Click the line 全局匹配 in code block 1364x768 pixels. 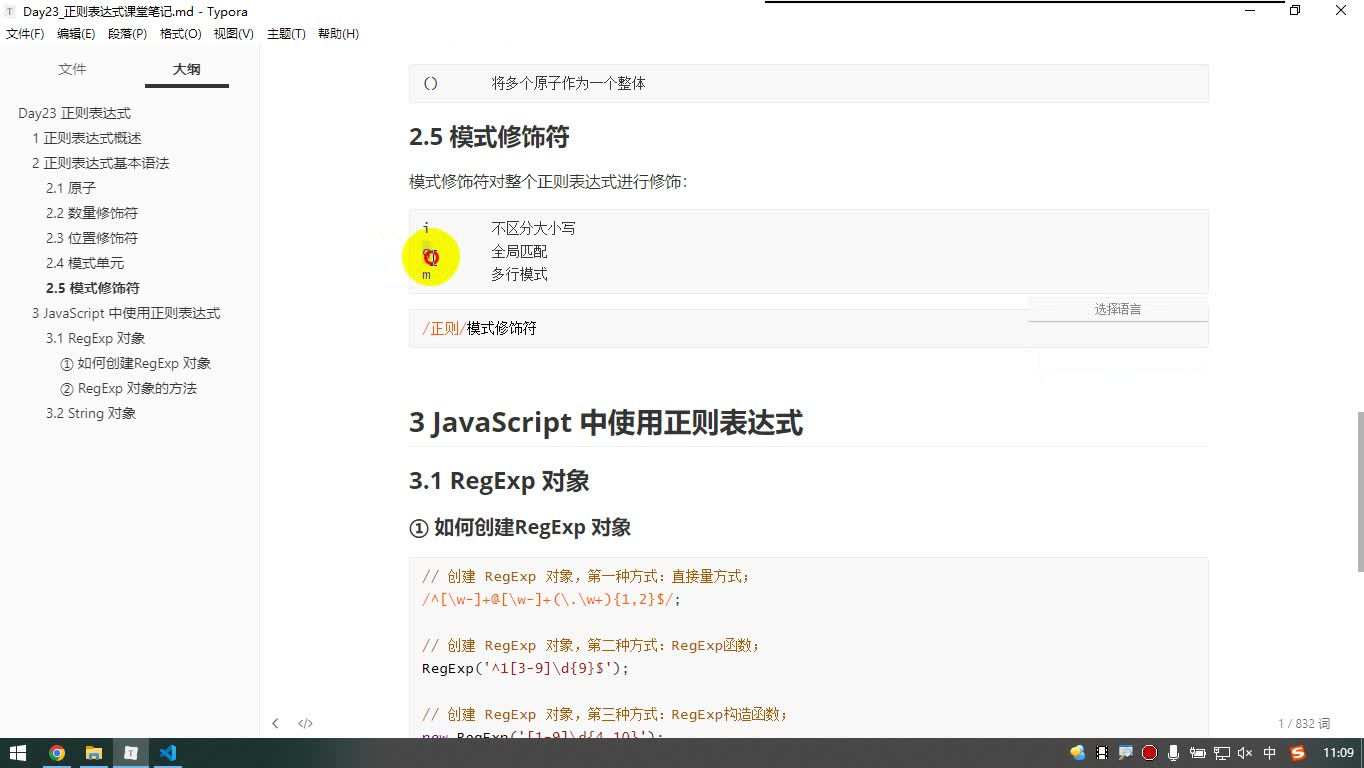519,252
